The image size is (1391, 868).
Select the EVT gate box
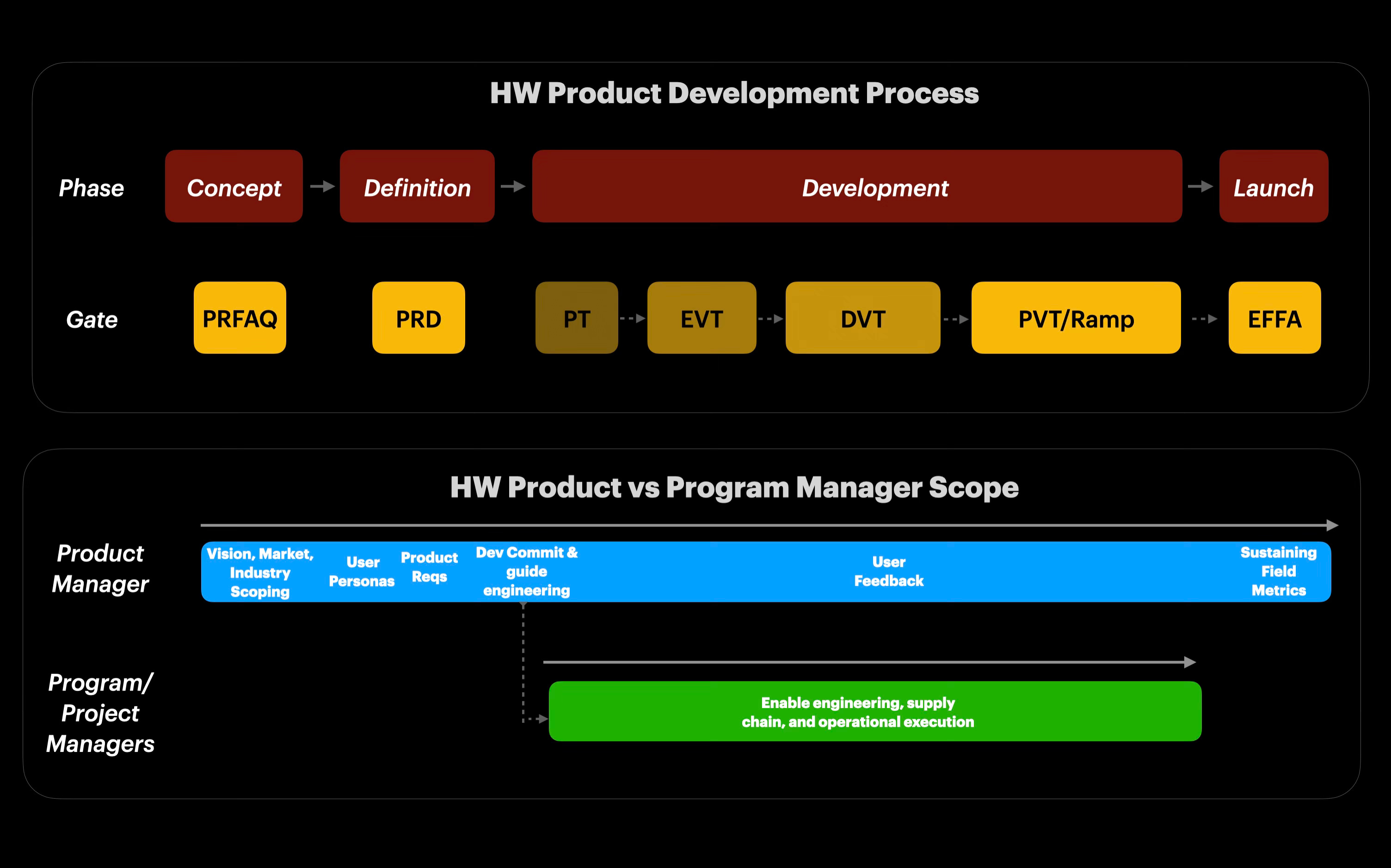[701, 318]
